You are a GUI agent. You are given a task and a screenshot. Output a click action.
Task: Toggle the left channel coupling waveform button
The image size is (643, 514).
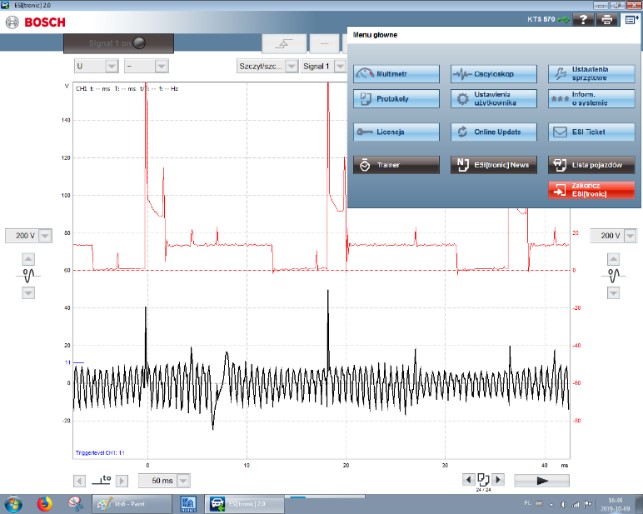pos(28,274)
